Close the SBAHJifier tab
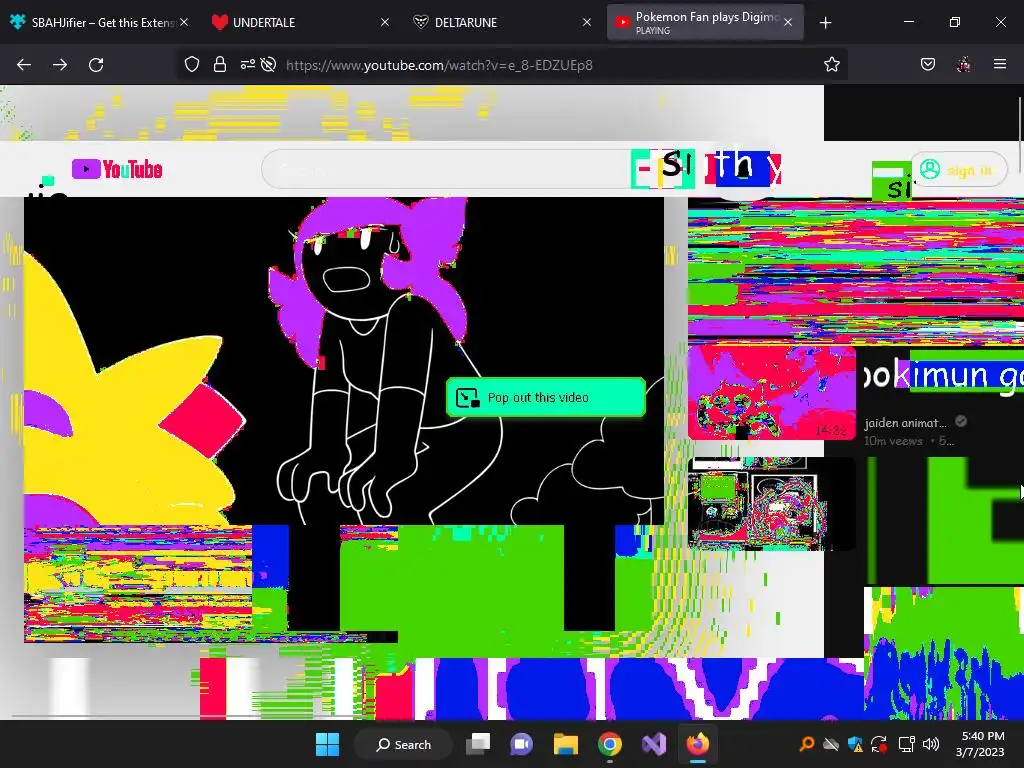The image size is (1024, 768). 184,22
